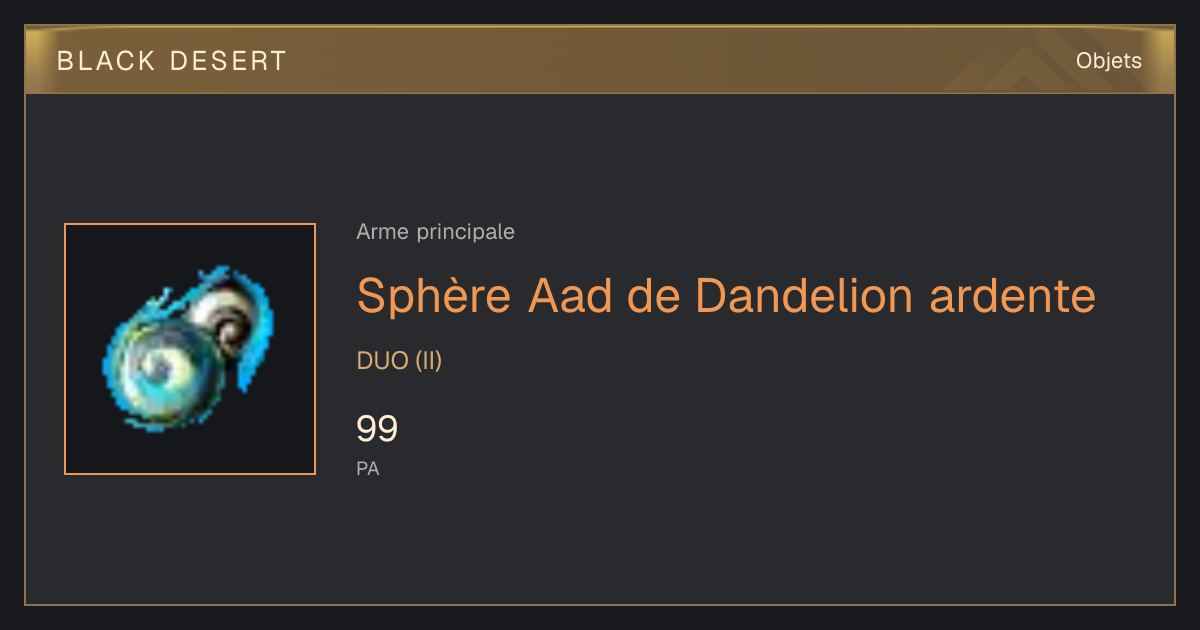This screenshot has height=630, width=1200.
Task: Click the Arme principale category label
Action: (x=435, y=232)
